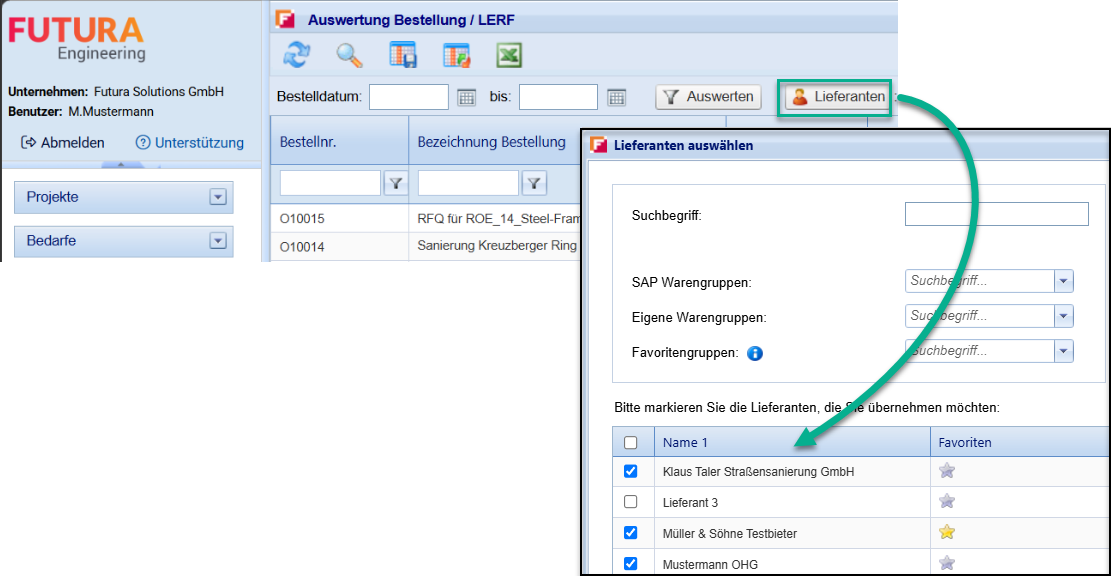Image resolution: width=1111 pixels, height=576 pixels.
Task: Remove favorite star from Müller & Söhne Testbieter
Action: point(947,532)
